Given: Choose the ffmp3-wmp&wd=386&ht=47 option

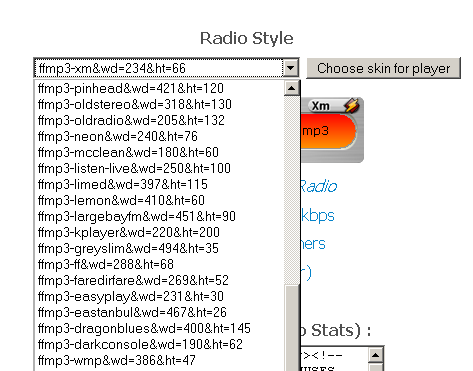Looking at the screenshot, I should click(x=159, y=360).
